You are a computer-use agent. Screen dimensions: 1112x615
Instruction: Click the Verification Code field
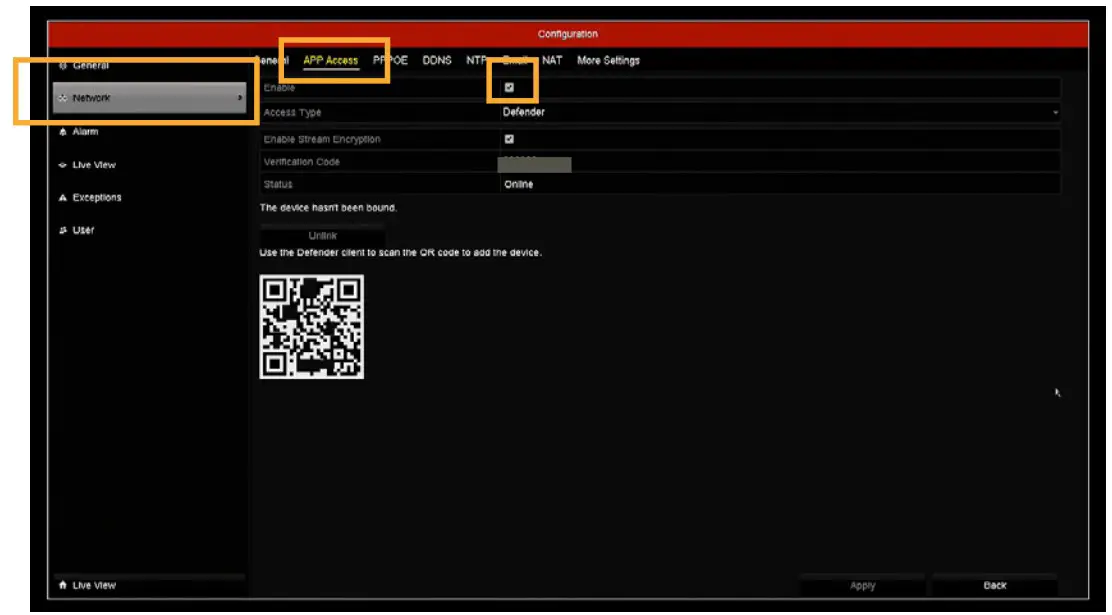pyautogui.click(x=780, y=162)
